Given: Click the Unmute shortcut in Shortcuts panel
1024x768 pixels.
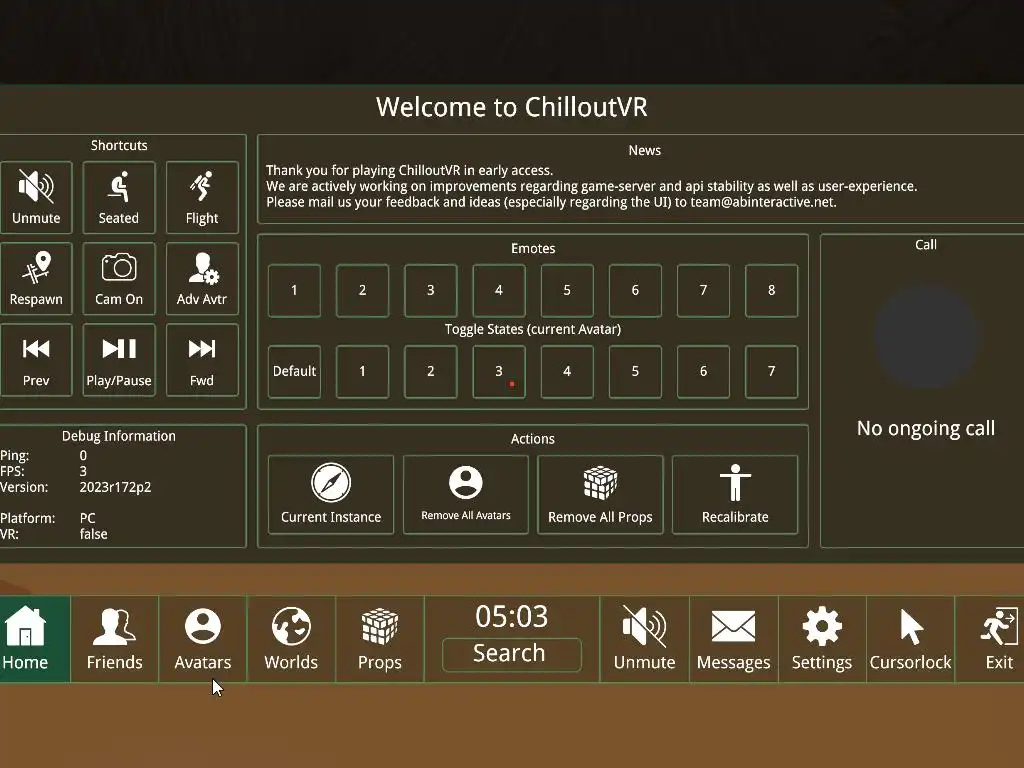Looking at the screenshot, I should [36, 197].
